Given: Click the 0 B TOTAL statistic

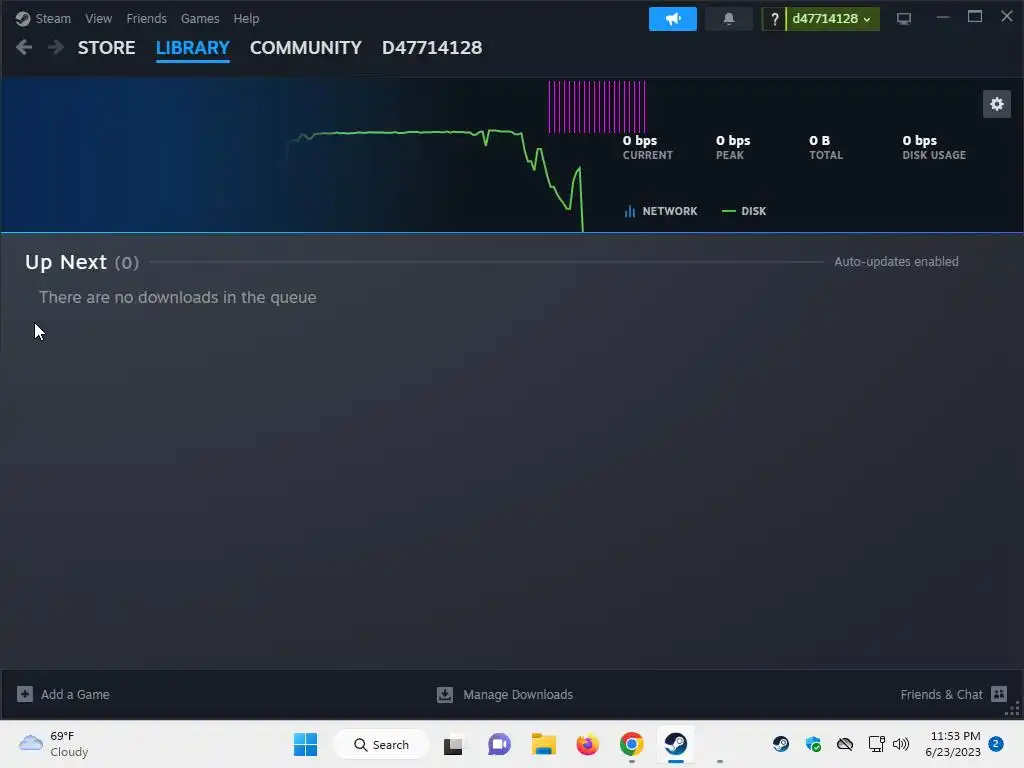Looking at the screenshot, I should point(825,147).
